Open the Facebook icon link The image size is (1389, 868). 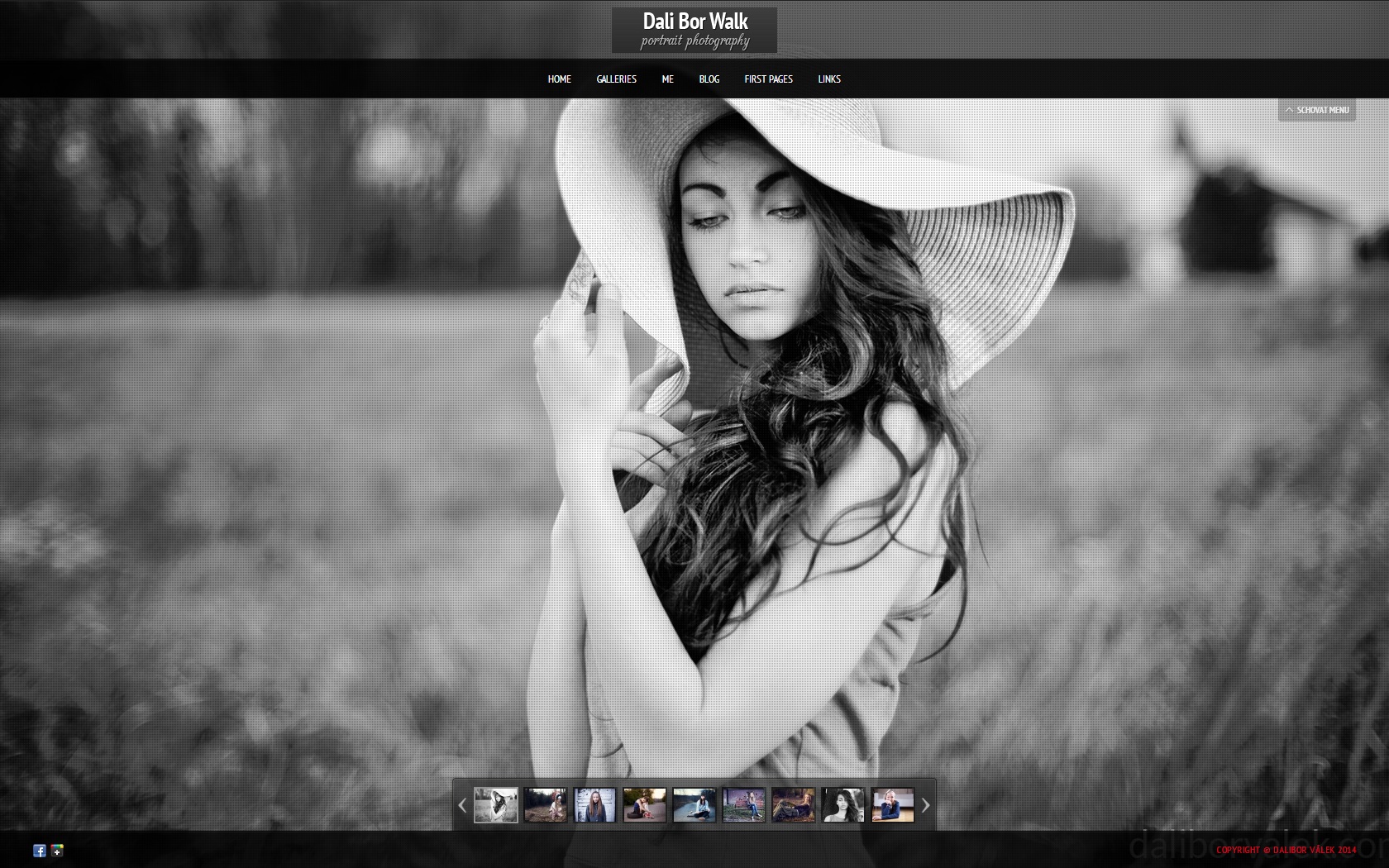[x=39, y=851]
